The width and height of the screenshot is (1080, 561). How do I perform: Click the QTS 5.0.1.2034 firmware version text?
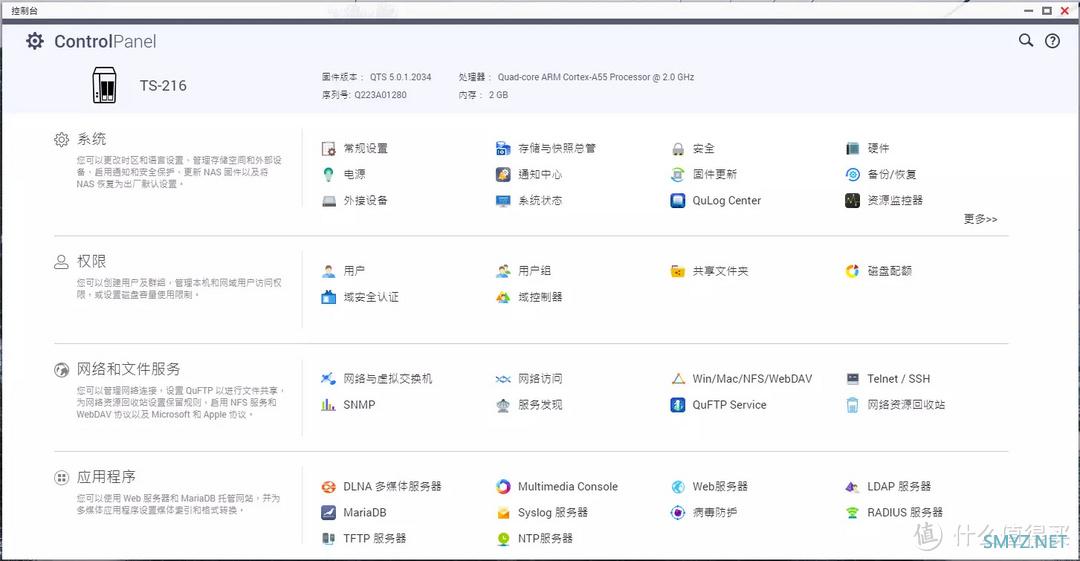click(x=400, y=77)
